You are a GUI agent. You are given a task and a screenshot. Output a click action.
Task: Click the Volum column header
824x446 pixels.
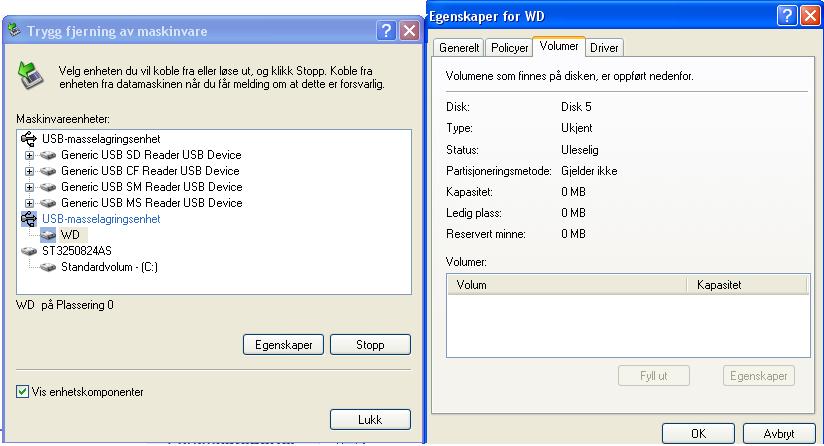point(567,285)
